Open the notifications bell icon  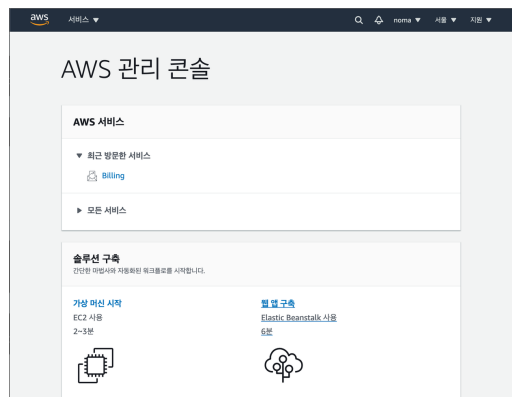point(379,20)
